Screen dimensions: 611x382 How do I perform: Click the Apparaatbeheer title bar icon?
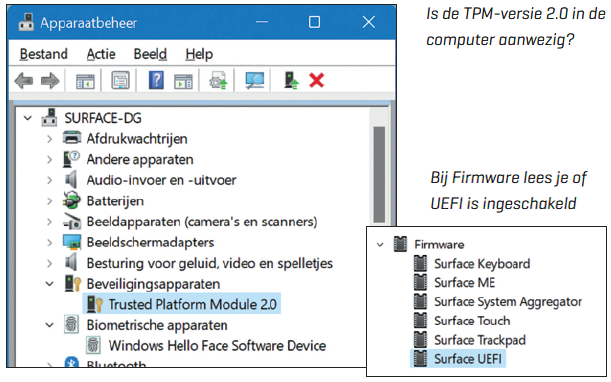pos(26,22)
